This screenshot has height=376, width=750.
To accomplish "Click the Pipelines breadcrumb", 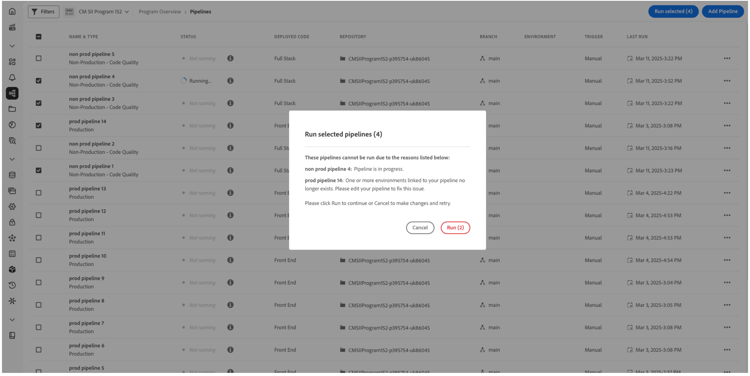I will pos(200,11).
